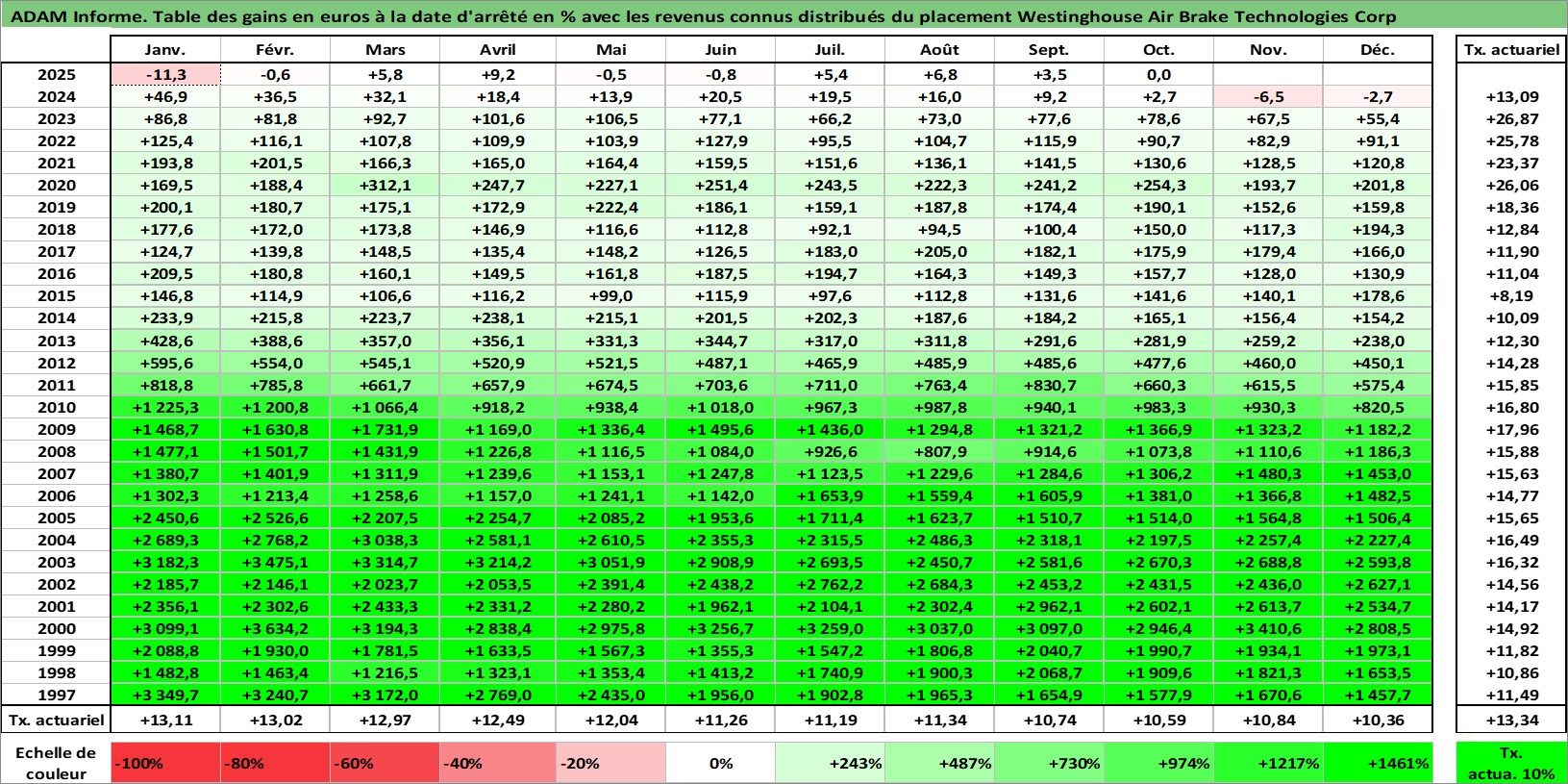Click the +3 475,1 cell for Févr. 2003
Screen dimensions: 1568x784
[x=275, y=562]
